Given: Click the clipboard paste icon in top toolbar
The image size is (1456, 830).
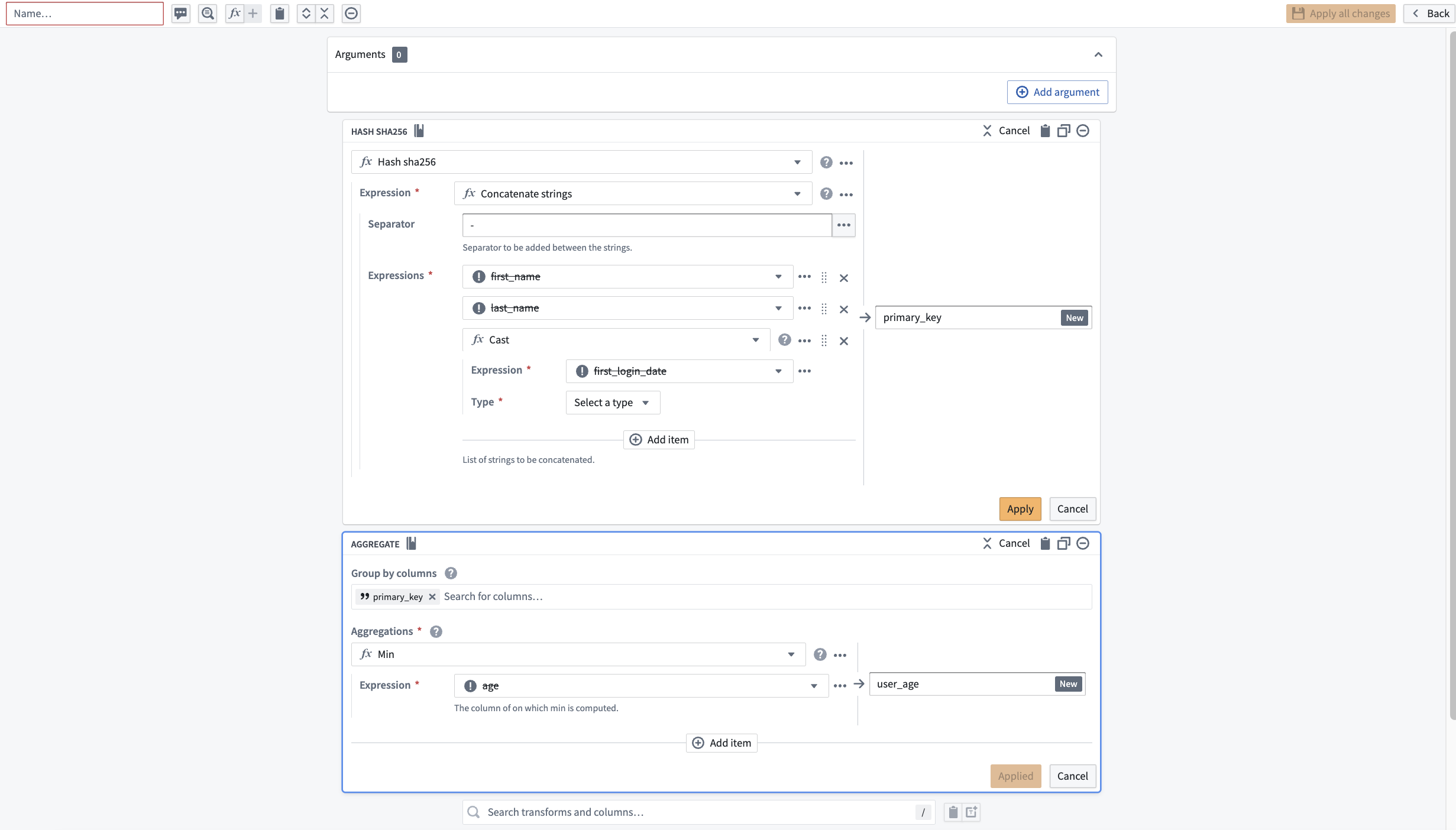Looking at the screenshot, I should (x=280, y=13).
